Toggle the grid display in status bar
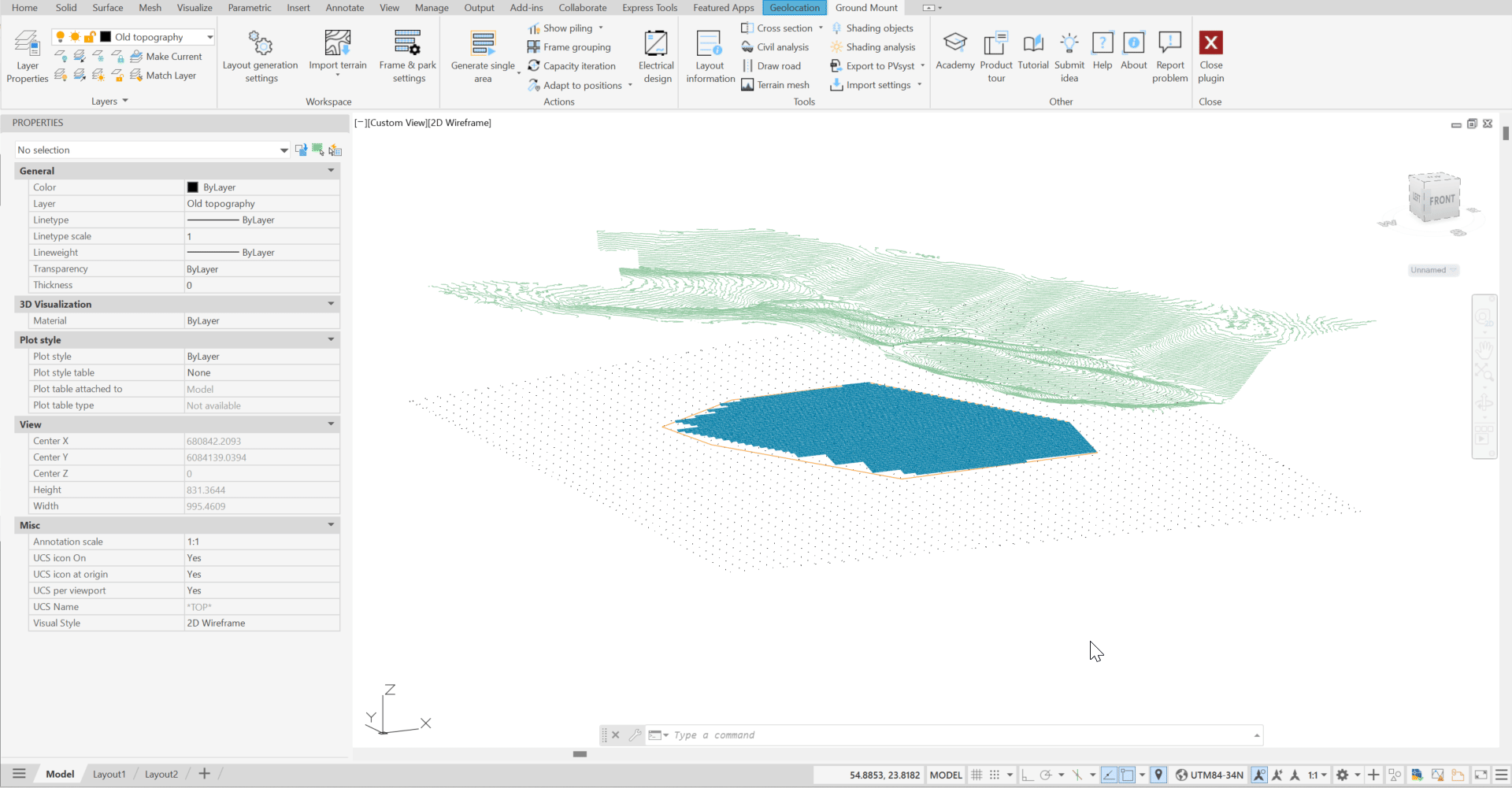The height and width of the screenshot is (788, 1512). 976,775
